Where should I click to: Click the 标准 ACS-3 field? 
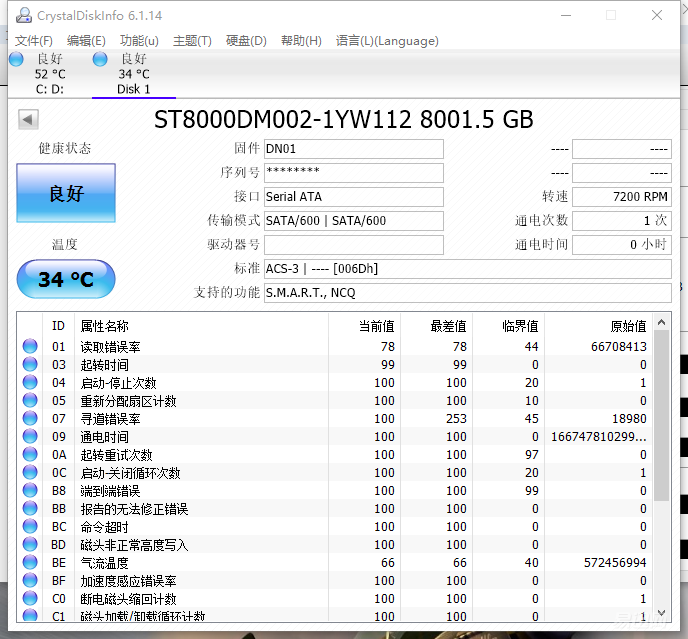[x=468, y=269]
